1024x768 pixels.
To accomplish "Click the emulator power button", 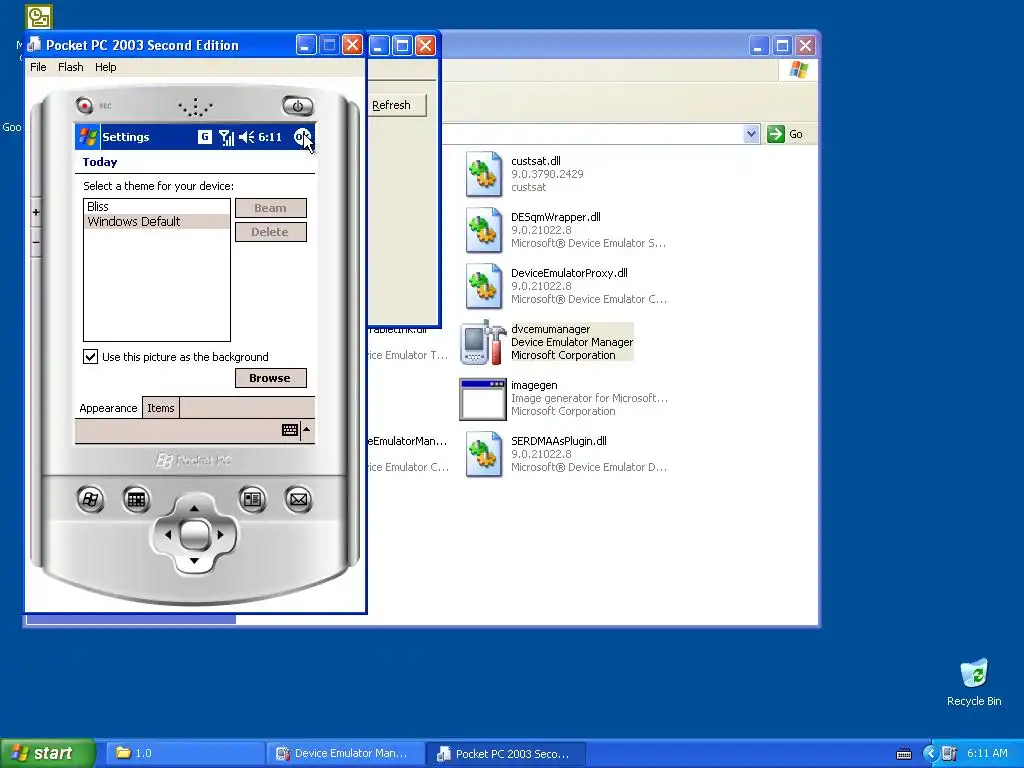I will click(298, 106).
